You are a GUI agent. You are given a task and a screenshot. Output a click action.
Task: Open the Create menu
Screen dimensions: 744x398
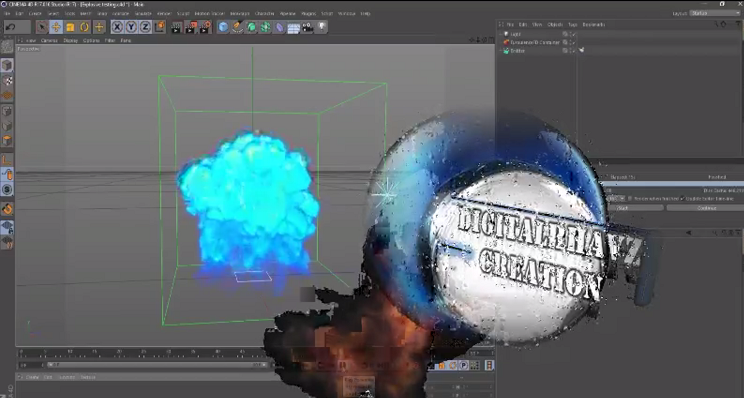pyautogui.click(x=35, y=14)
